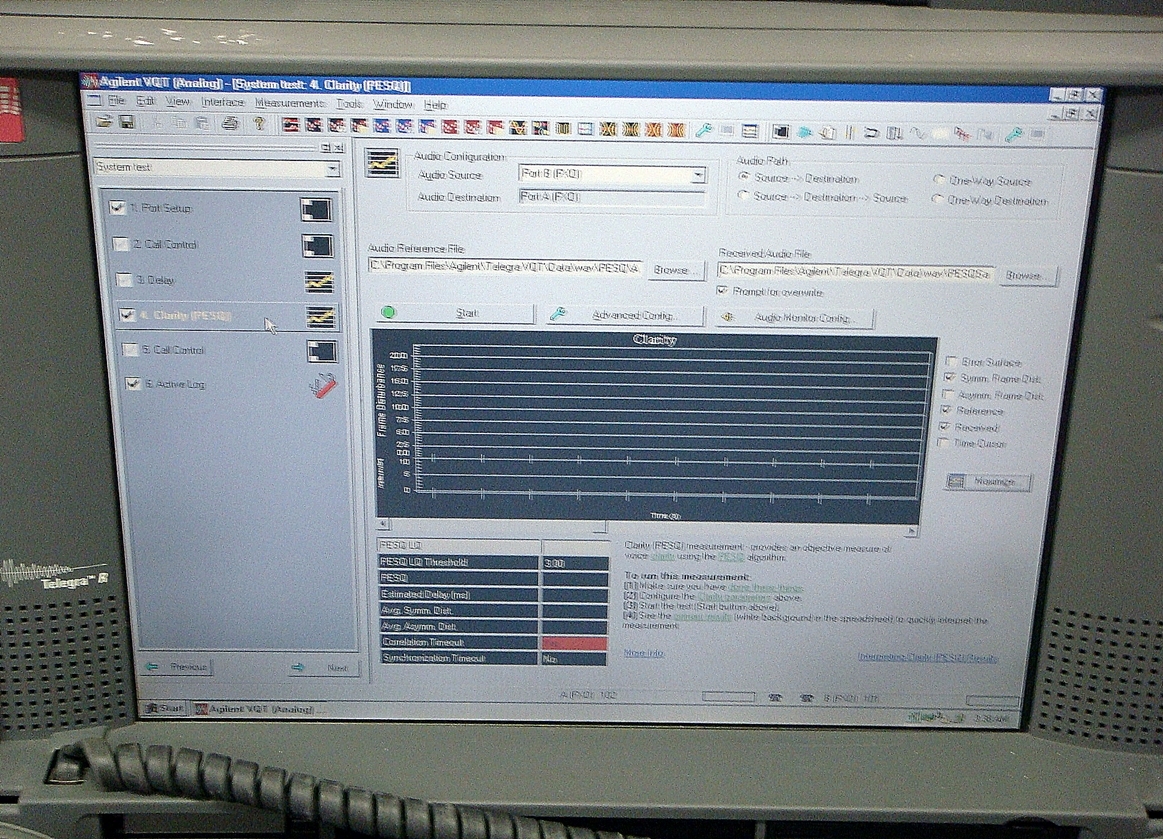Open Audio Monitor Config
1163x839 pixels.
(794, 317)
